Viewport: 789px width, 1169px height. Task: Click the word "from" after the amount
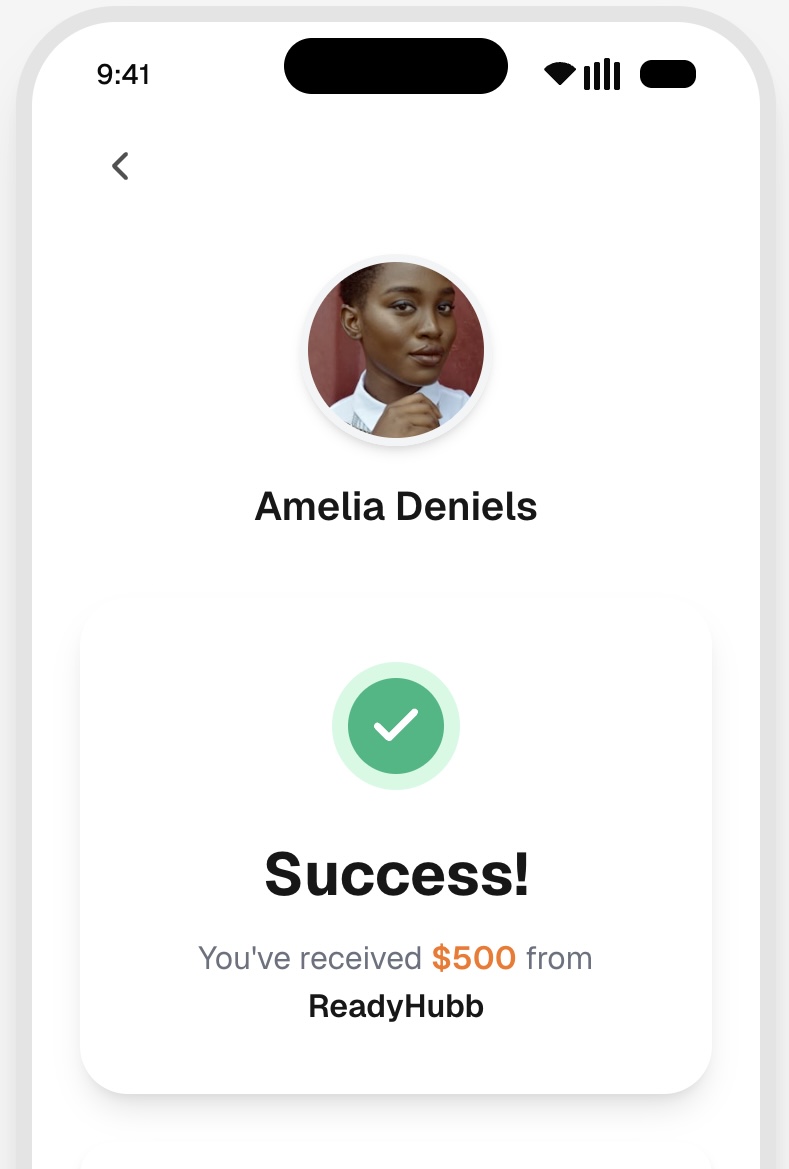(x=559, y=958)
